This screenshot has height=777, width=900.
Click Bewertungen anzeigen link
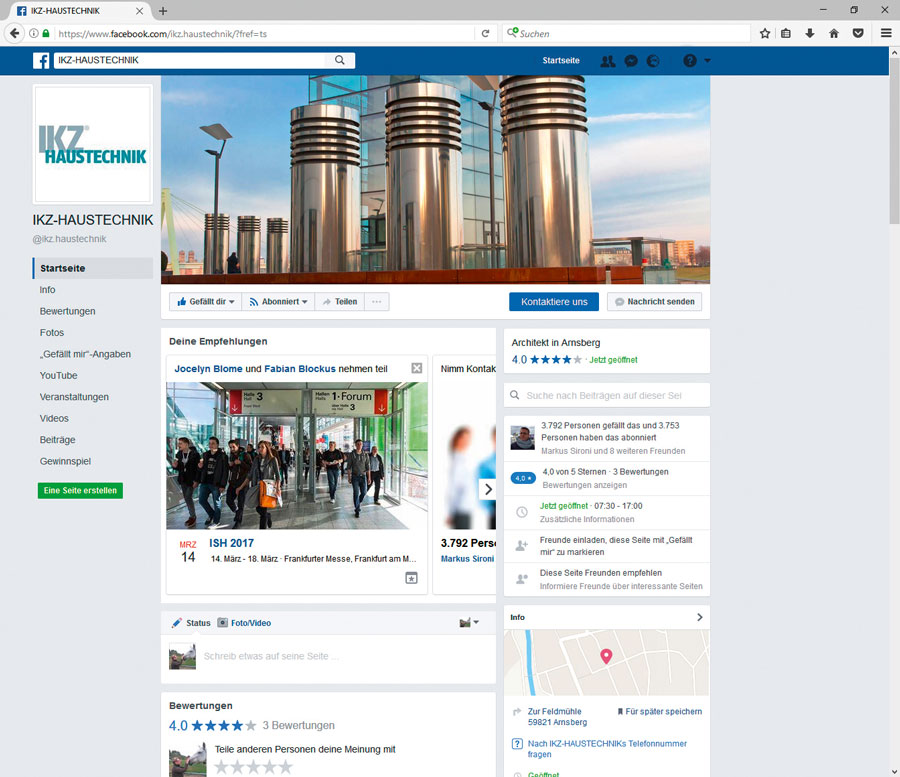click(584, 485)
